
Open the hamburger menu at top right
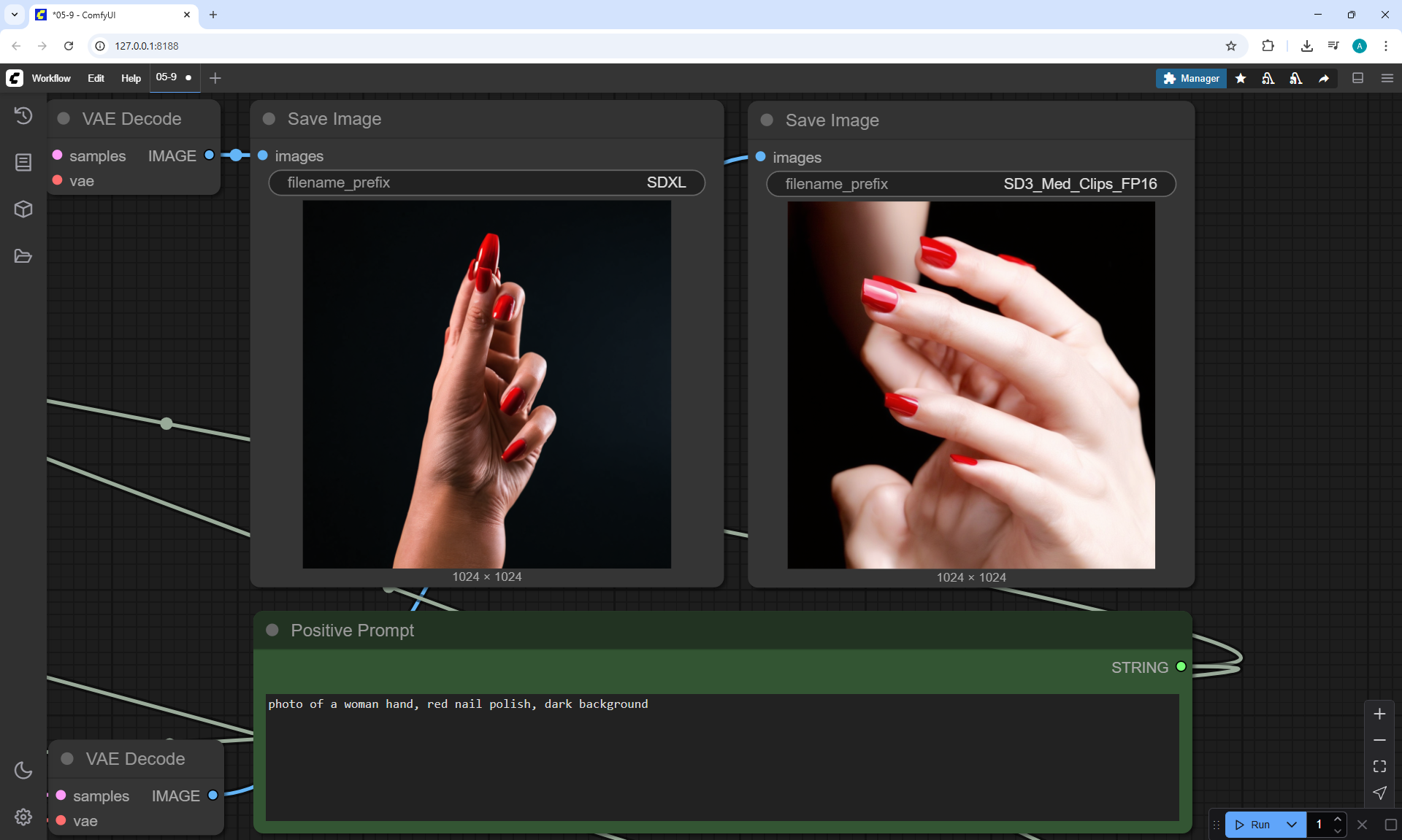(1387, 78)
